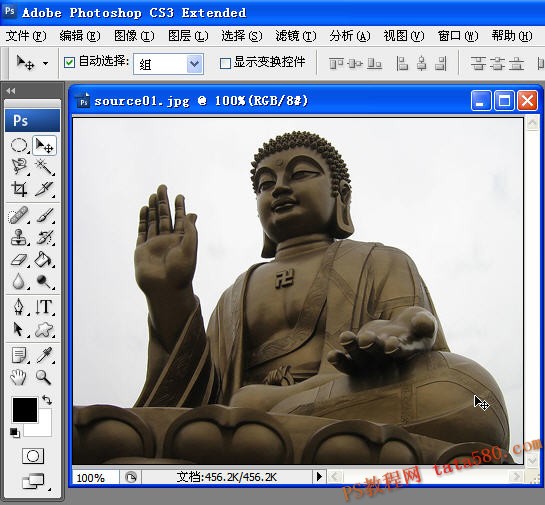The height and width of the screenshot is (505, 545).
Task: Open the 图像(I) menu
Action: click(x=134, y=36)
